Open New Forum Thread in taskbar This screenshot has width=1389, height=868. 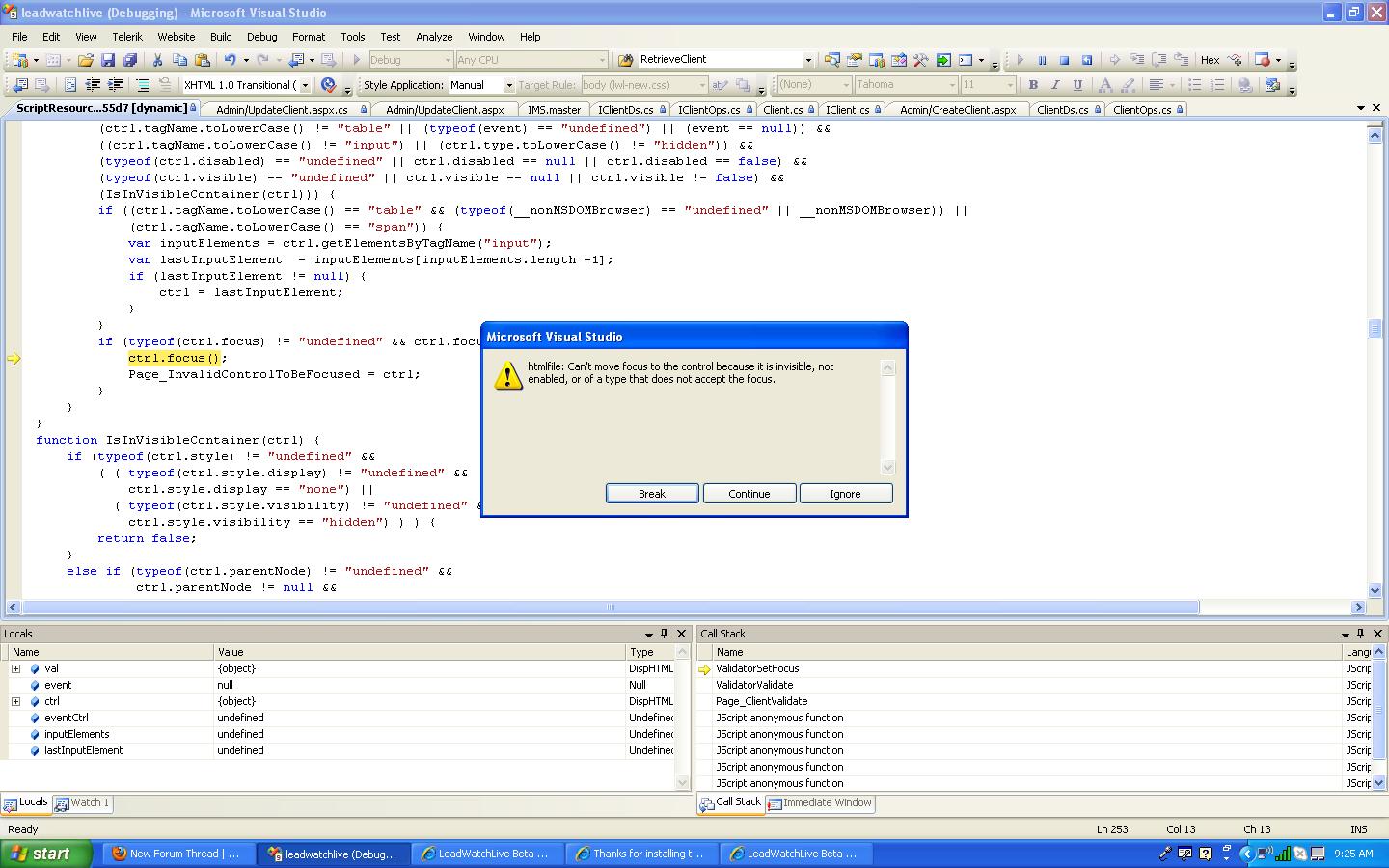177,854
